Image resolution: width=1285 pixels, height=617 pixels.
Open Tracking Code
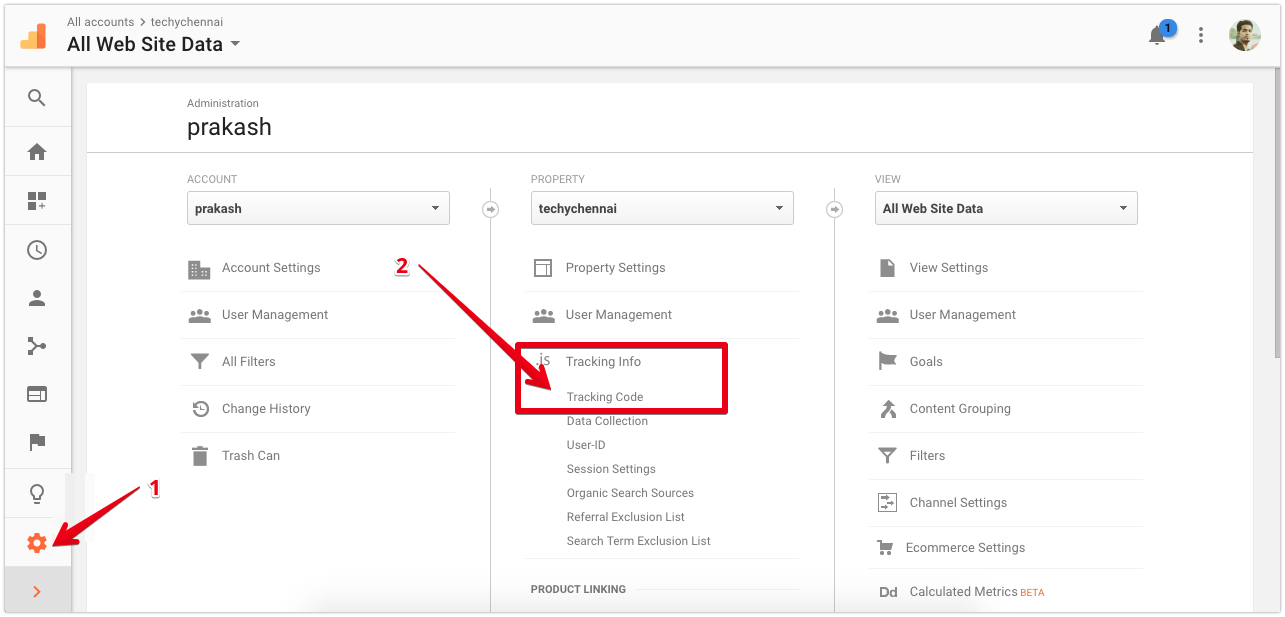tap(605, 397)
